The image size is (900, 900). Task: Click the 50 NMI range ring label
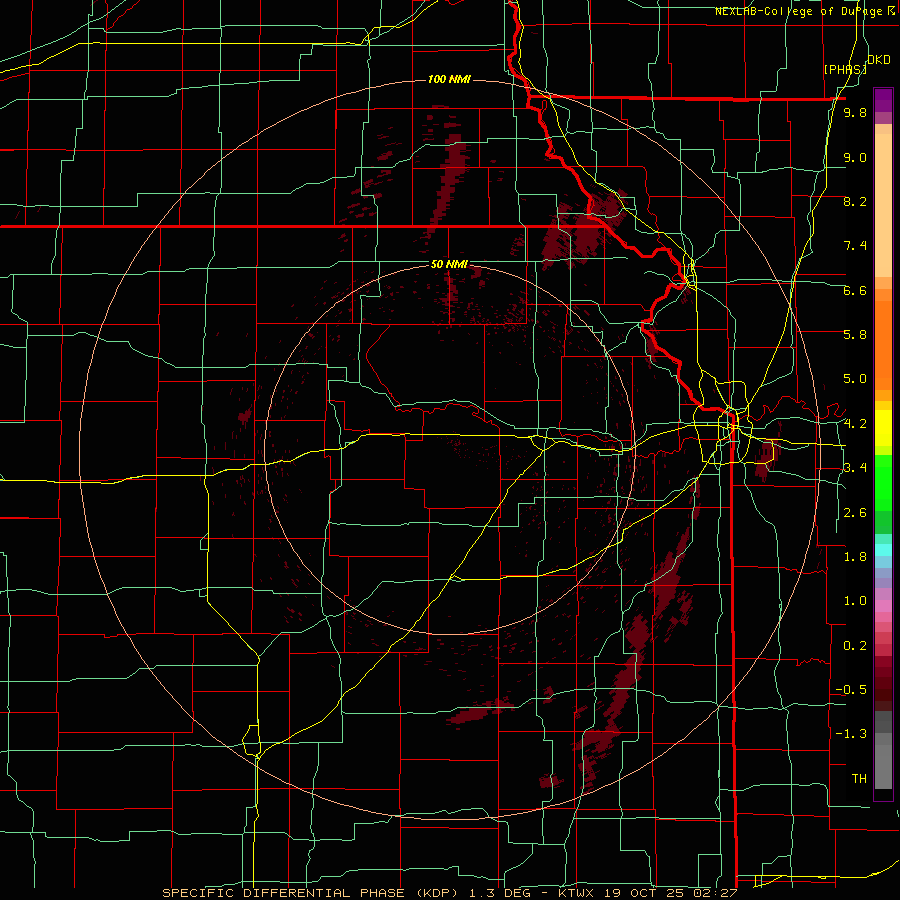[x=449, y=264]
